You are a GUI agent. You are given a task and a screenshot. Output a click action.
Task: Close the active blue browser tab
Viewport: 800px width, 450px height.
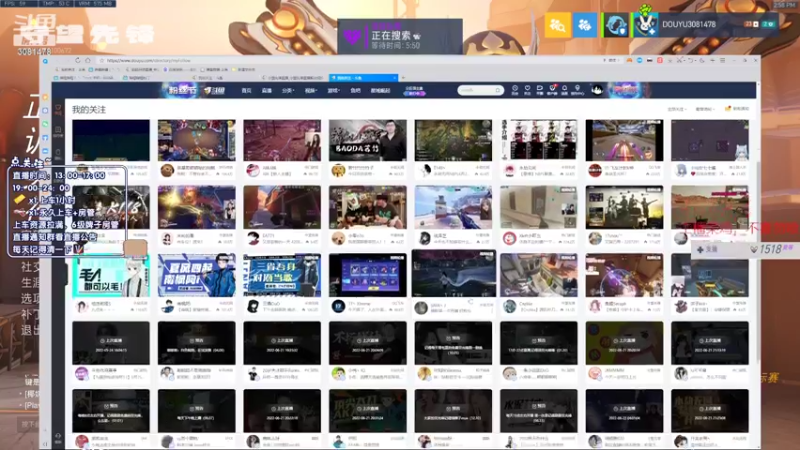[x=394, y=78]
